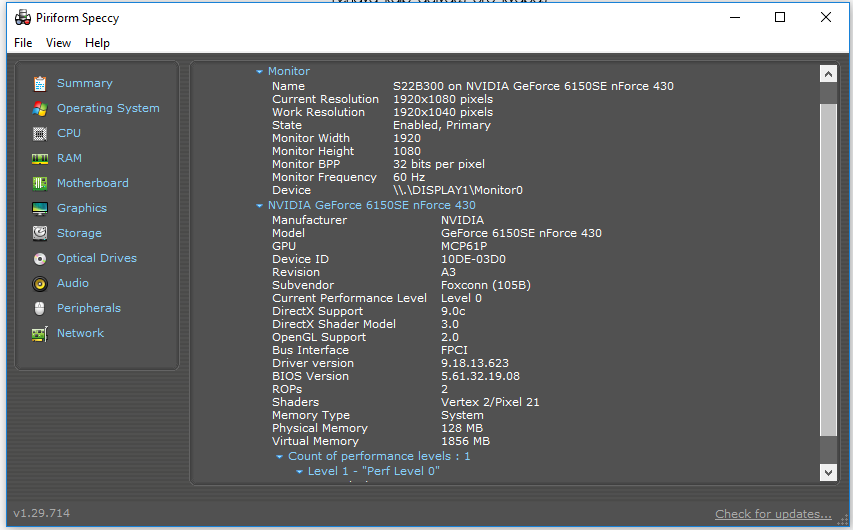The image size is (853, 530).
Task: Click the Physical Memory 128 MB value
Action: point(462,428)
